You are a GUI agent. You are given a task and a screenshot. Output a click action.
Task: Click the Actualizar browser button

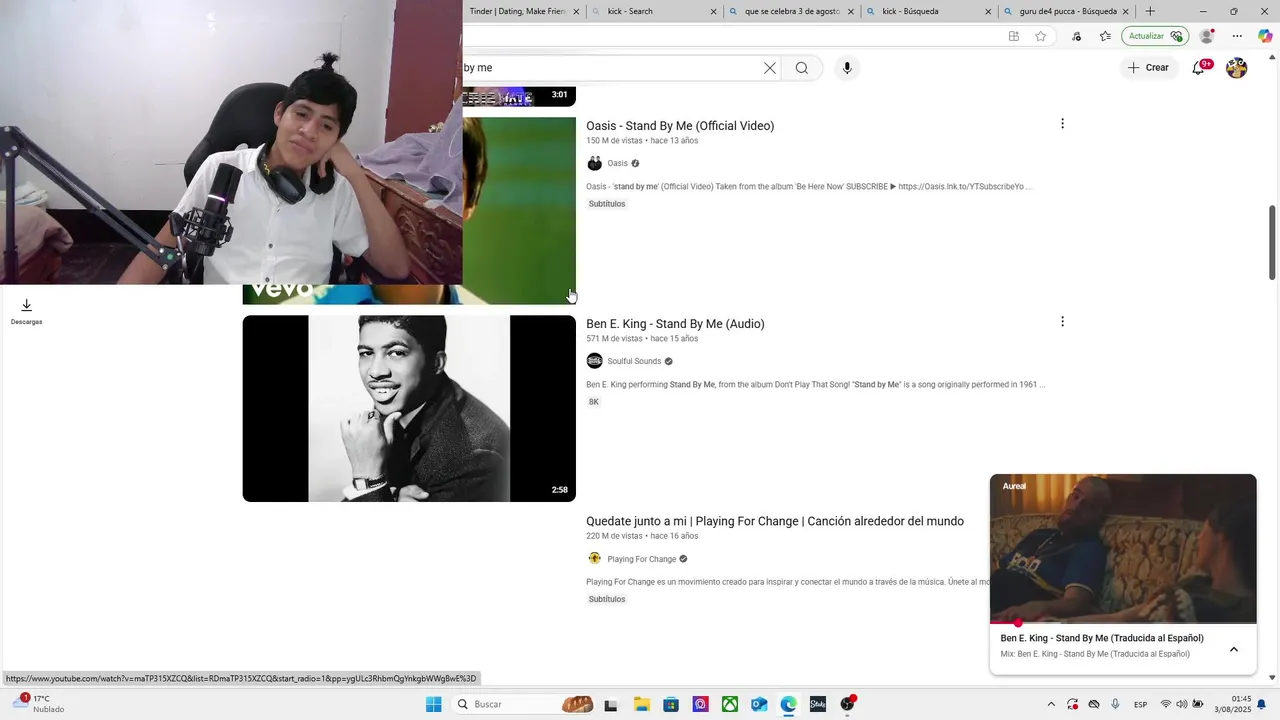[x=1155, y=36]
